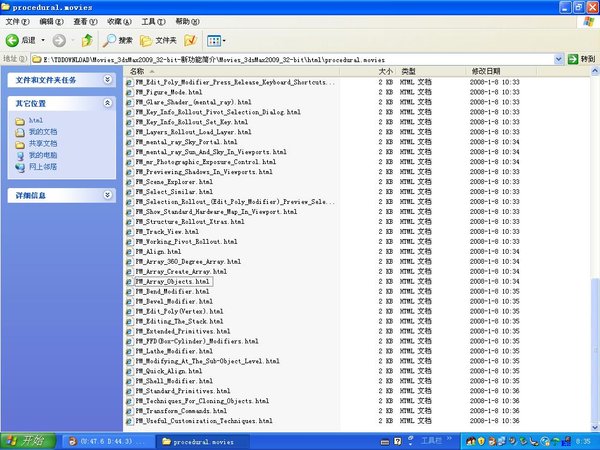Click the PW_Shell_Modifier.html file icon
This screenshot has height=450, width=600.
(x=129, y=381)
